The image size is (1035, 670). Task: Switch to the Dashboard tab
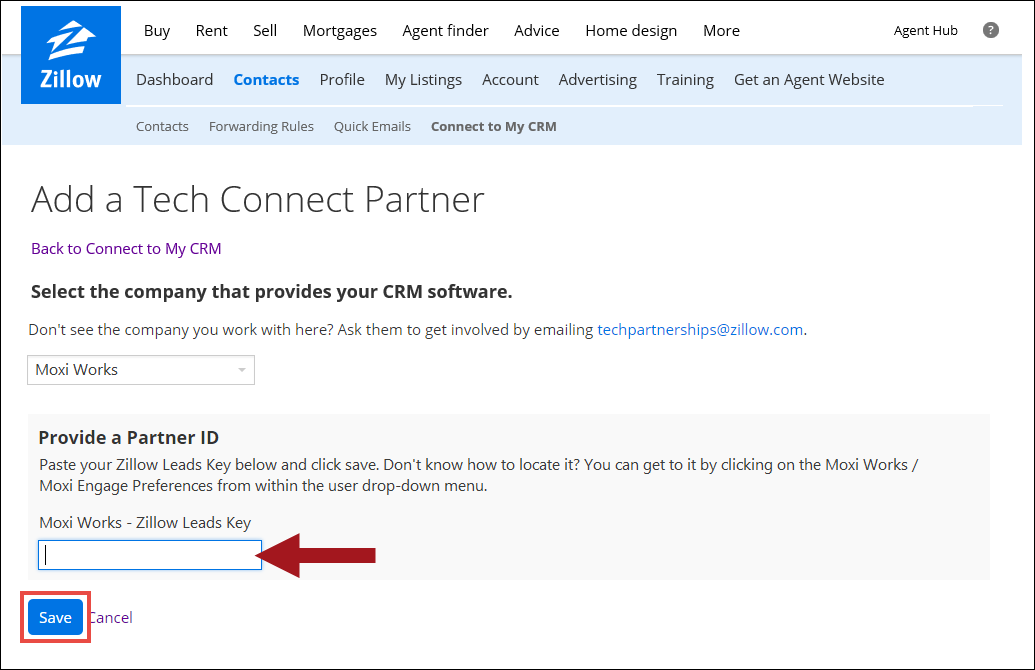tap(174, 79)
